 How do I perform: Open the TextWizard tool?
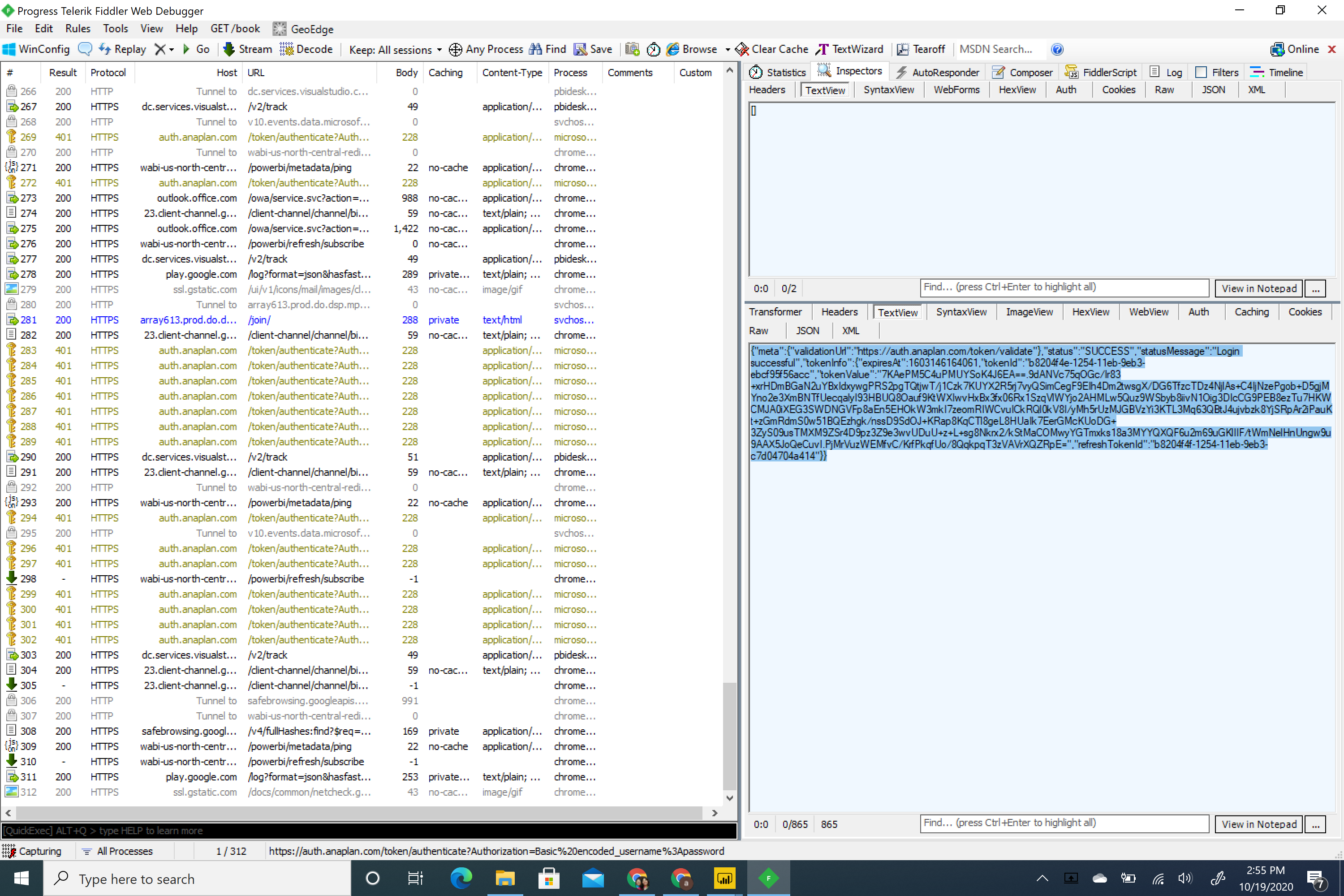pos(850,49)
